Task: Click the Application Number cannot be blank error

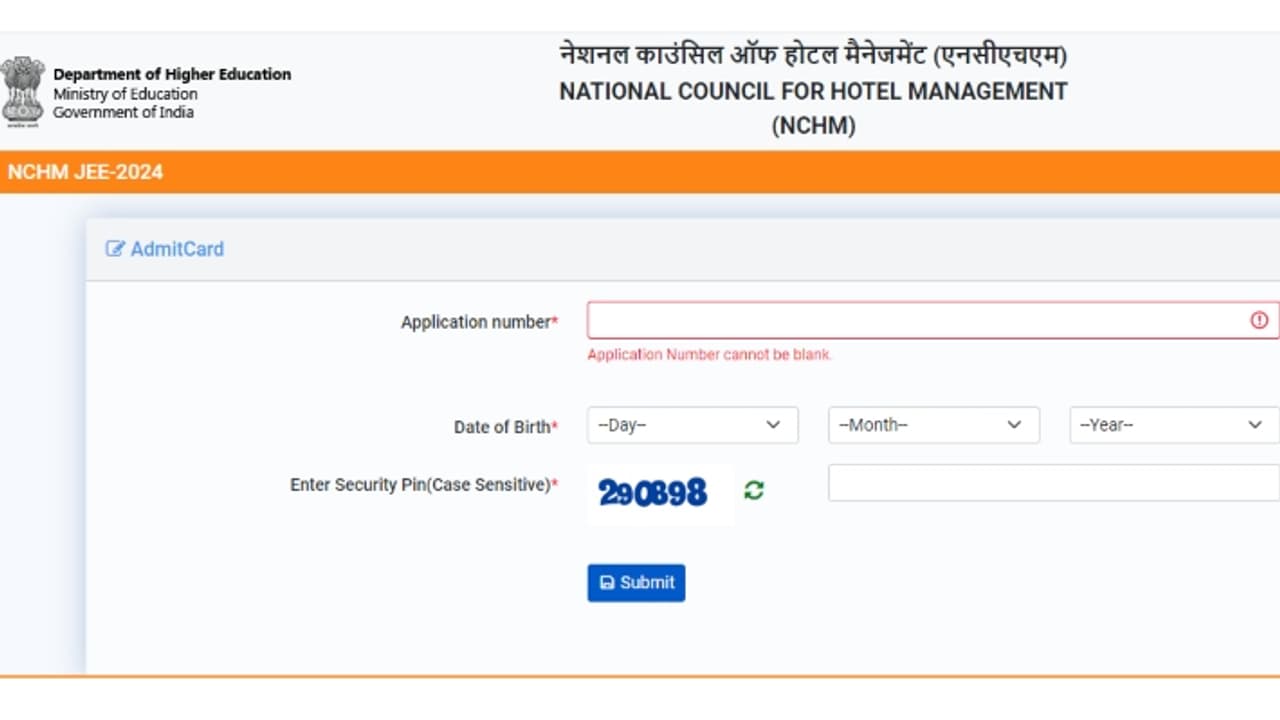Action: (x=709, y=354)
